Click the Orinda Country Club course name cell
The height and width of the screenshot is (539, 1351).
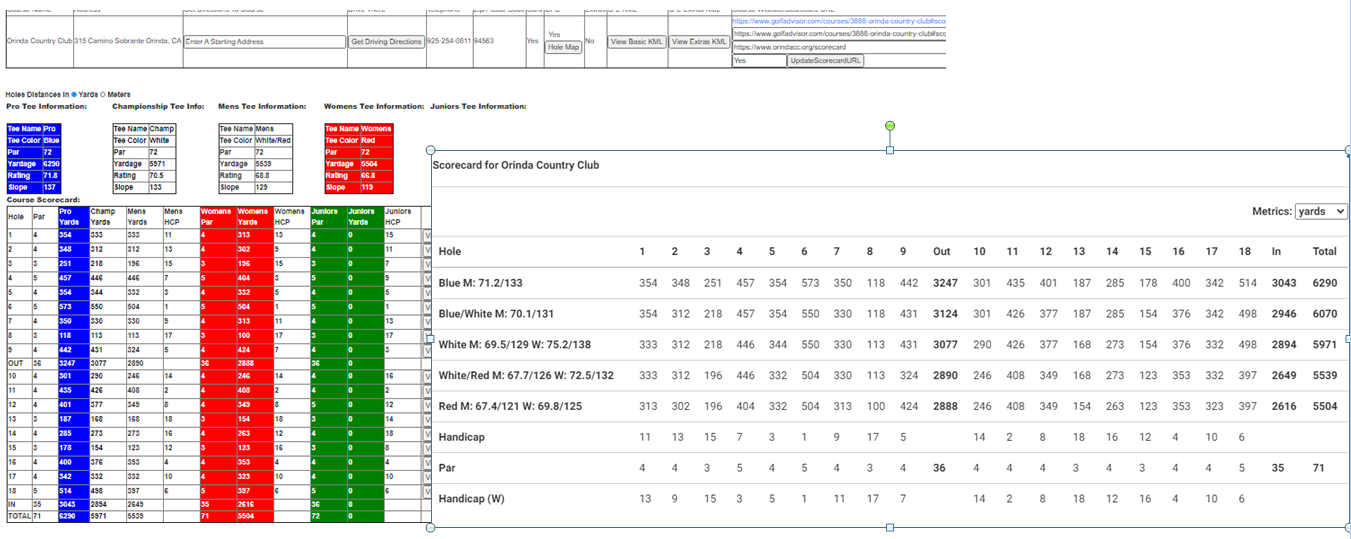[39, 42]
